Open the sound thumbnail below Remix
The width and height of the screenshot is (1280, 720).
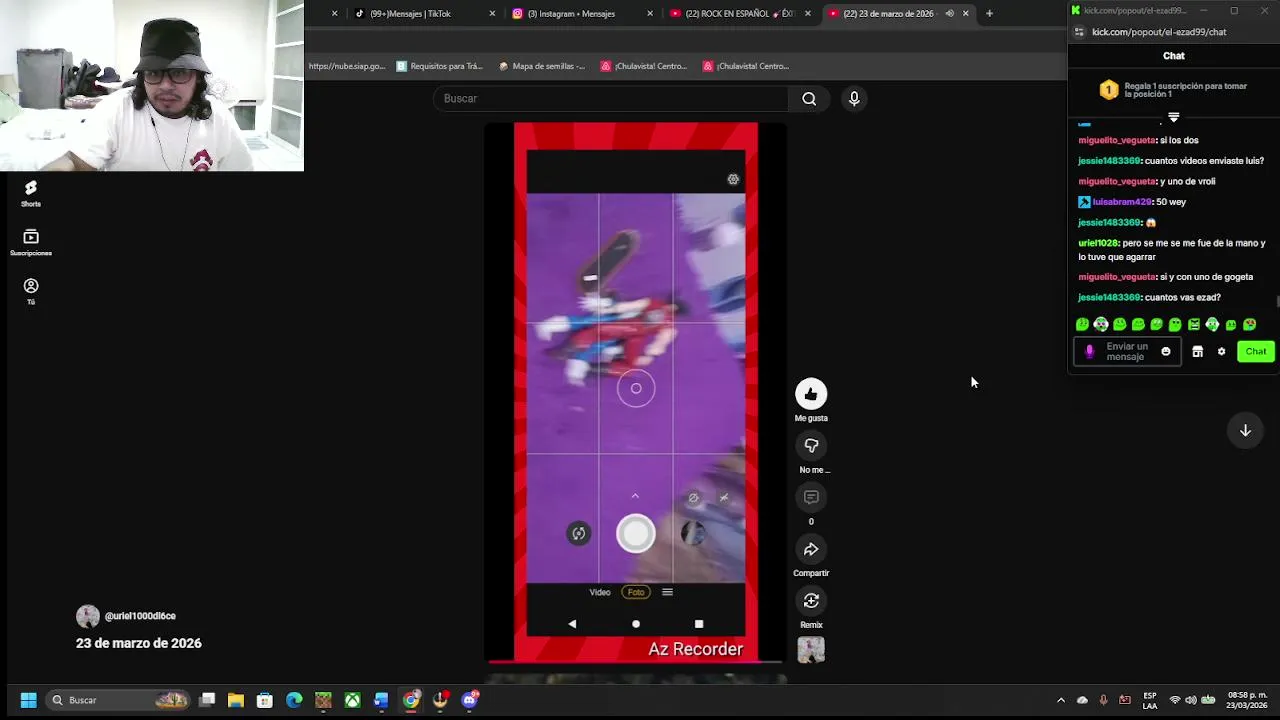(811, 650)
